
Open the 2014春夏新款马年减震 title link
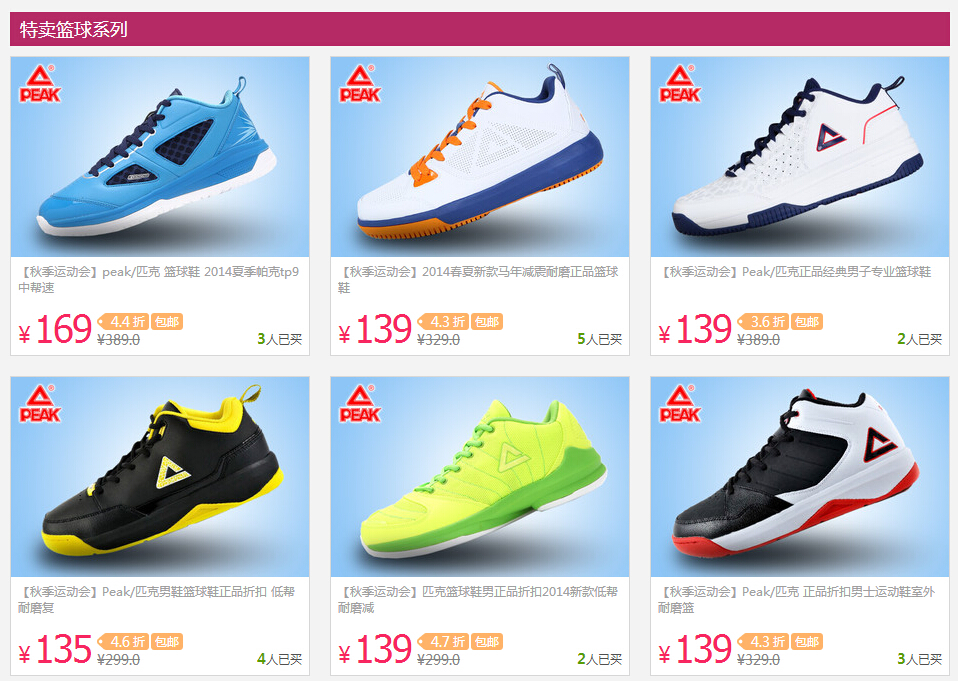click(478, 279)
